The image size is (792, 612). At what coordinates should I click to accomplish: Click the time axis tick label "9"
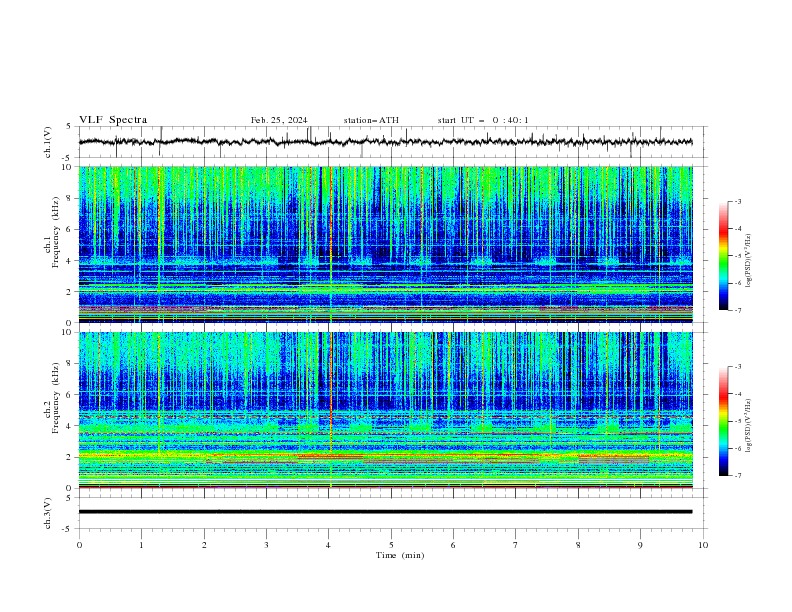tap(640, 545)
